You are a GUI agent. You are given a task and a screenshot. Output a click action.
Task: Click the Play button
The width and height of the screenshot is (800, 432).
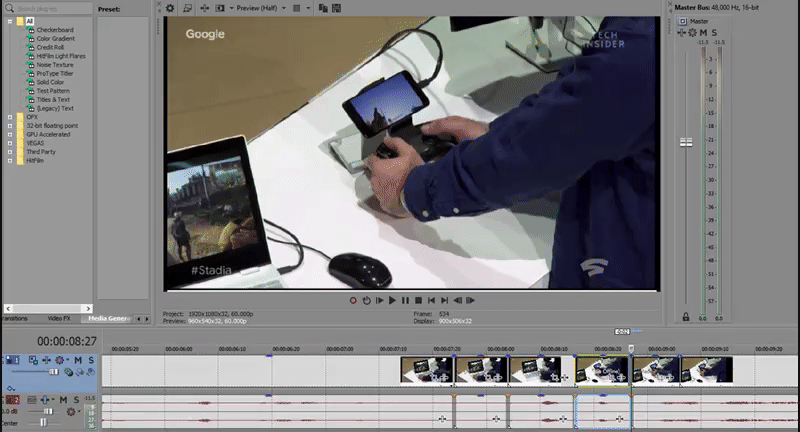(392, 300)
